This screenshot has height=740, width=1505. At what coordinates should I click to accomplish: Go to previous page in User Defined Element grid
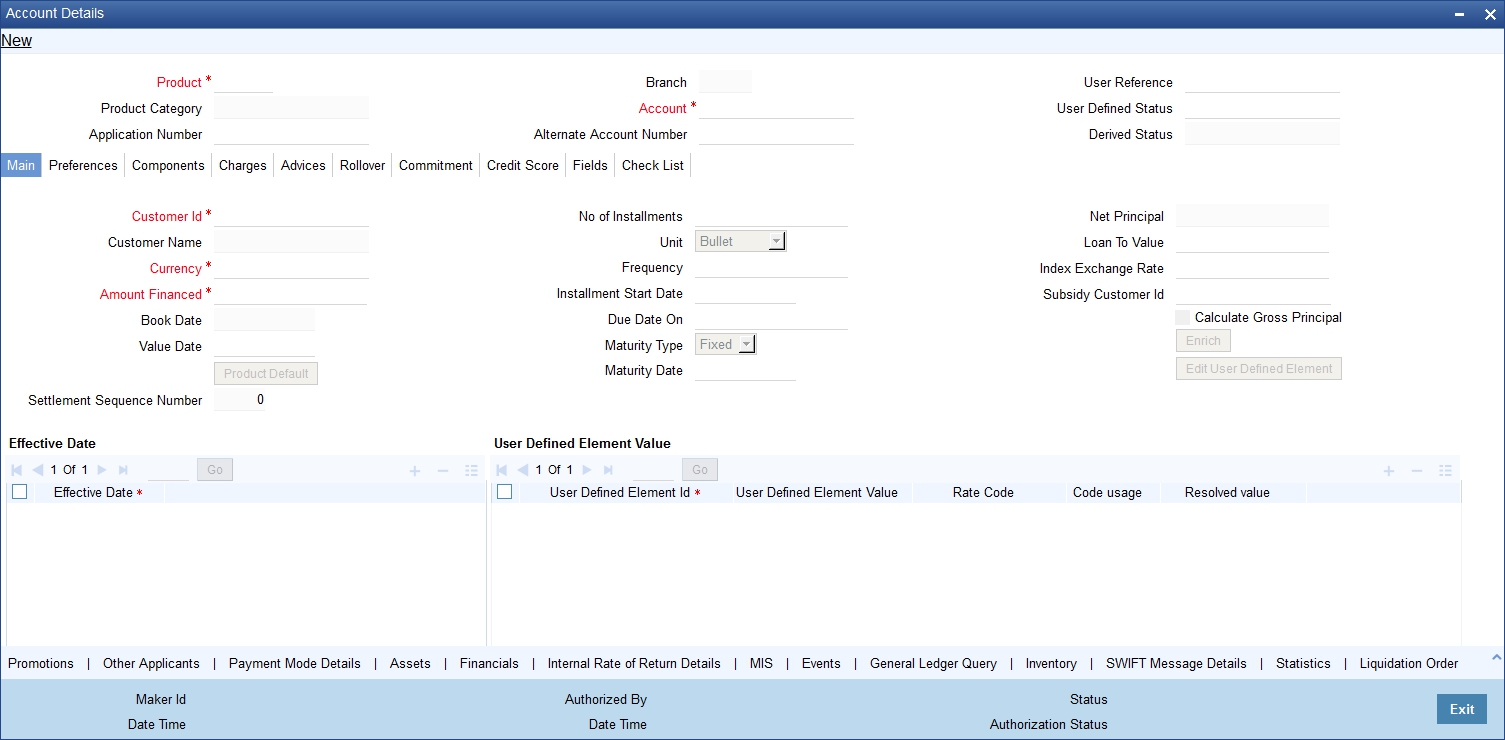523,470
